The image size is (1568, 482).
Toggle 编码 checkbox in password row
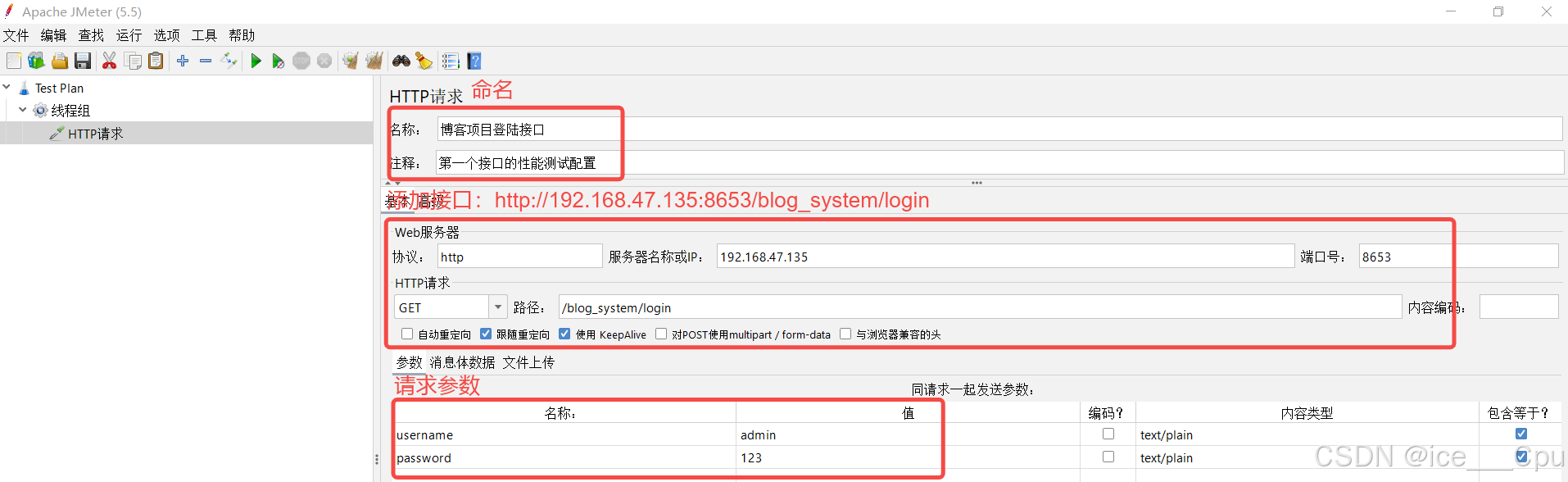[1108, 457]
